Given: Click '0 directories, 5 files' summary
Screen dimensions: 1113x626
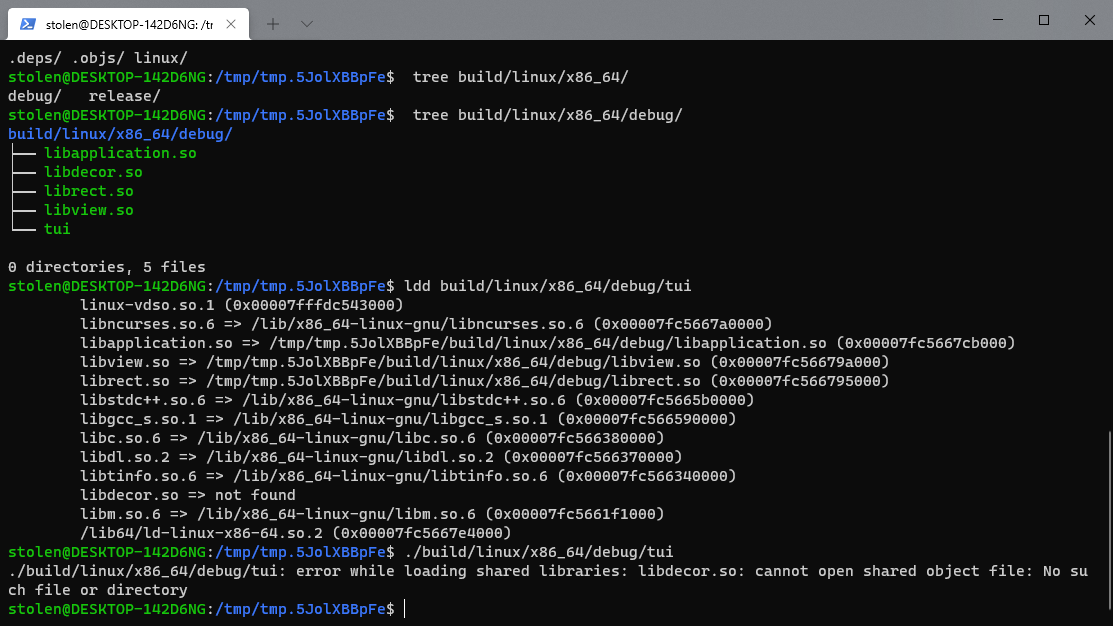Looking at the screenshot, I should click(x=106, y=267).
